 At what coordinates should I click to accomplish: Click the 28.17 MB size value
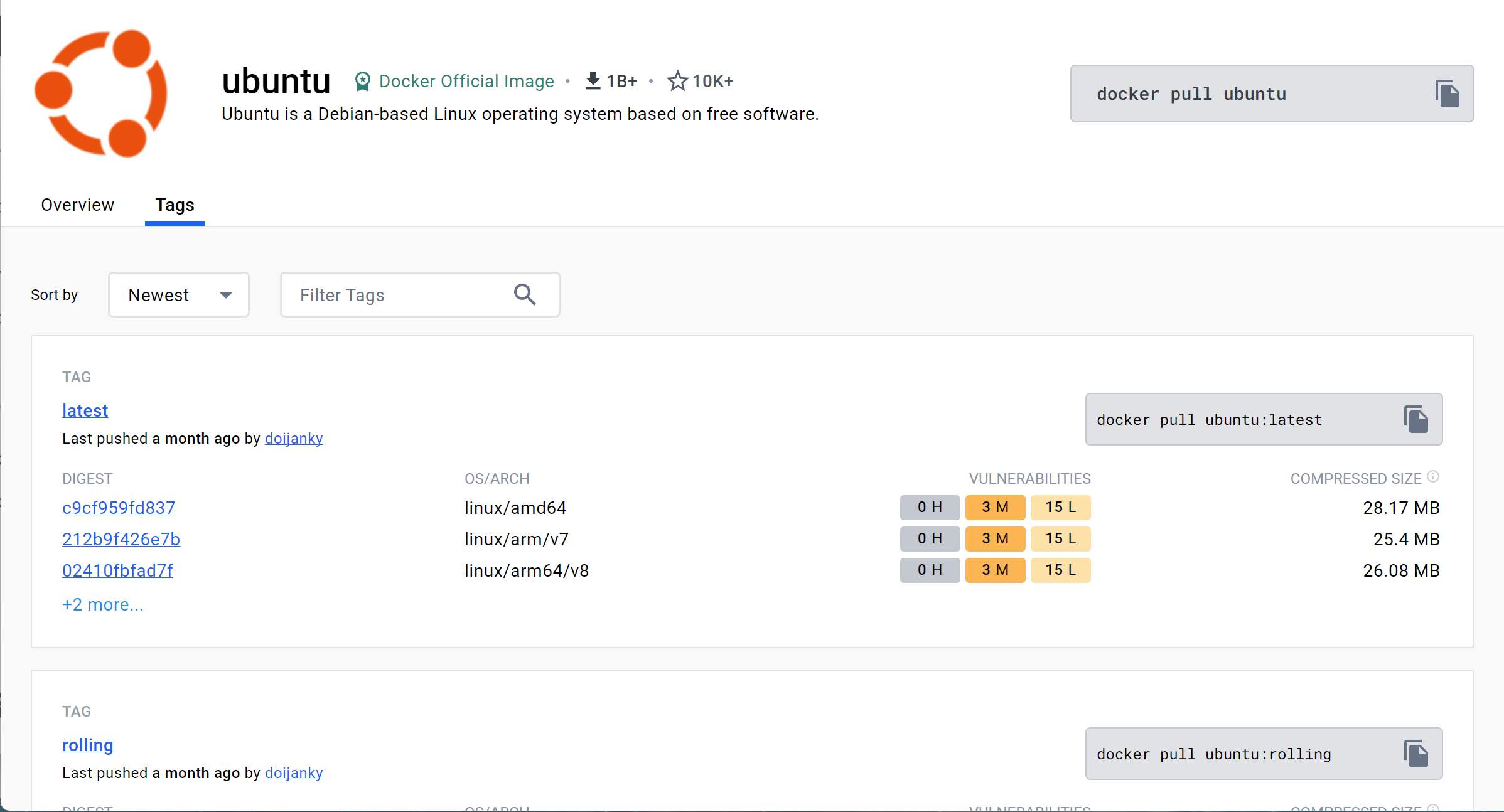pos(1401,508)
